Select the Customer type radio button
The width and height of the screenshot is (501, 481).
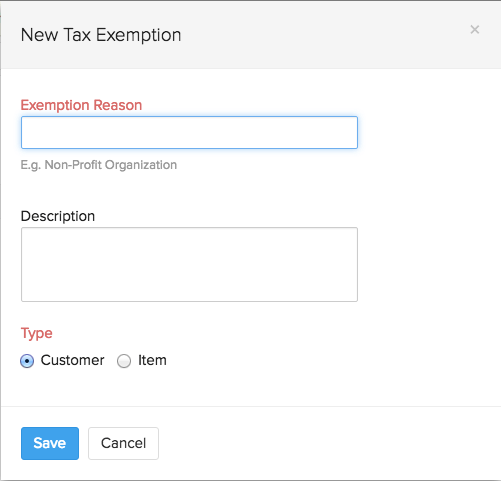(27, 361)
